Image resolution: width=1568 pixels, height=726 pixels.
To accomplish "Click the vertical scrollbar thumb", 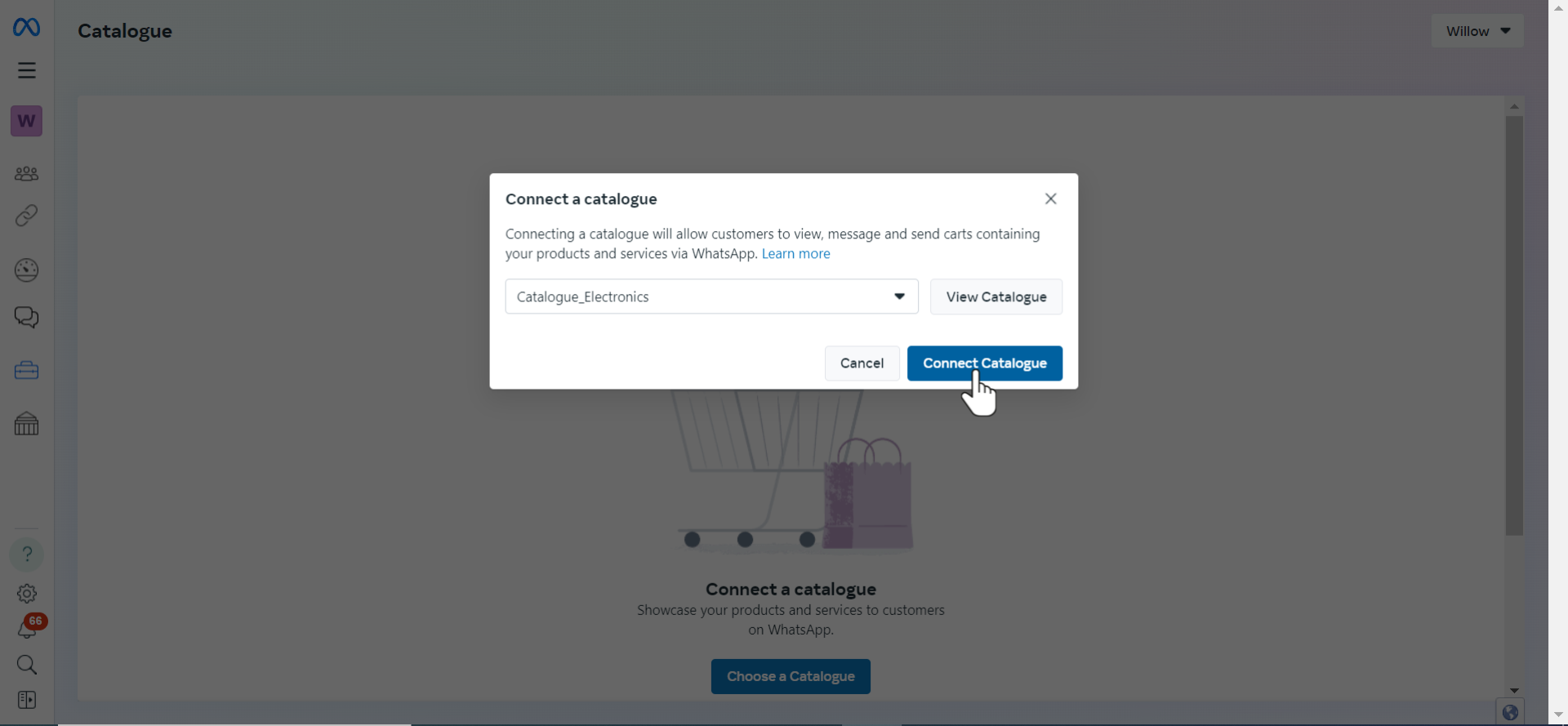I will pyautogui.click(x=1514, y=327).
